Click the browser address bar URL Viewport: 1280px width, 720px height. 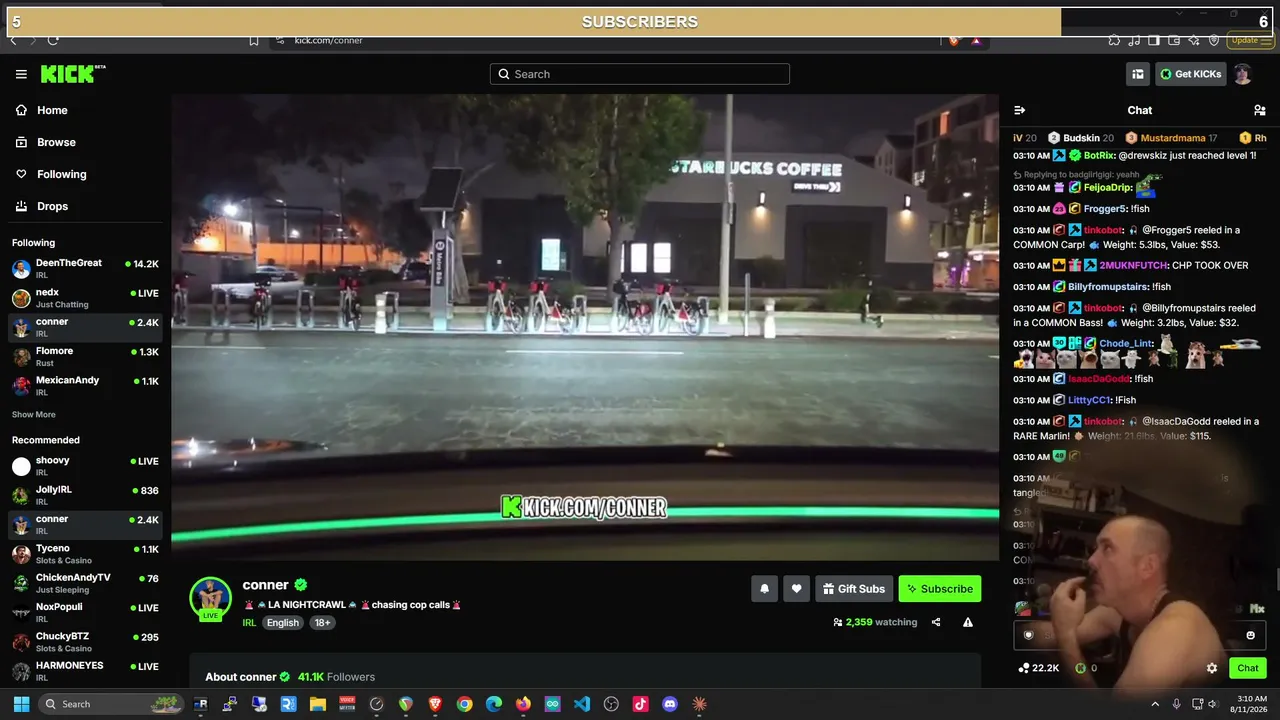(x=329, y=40)
